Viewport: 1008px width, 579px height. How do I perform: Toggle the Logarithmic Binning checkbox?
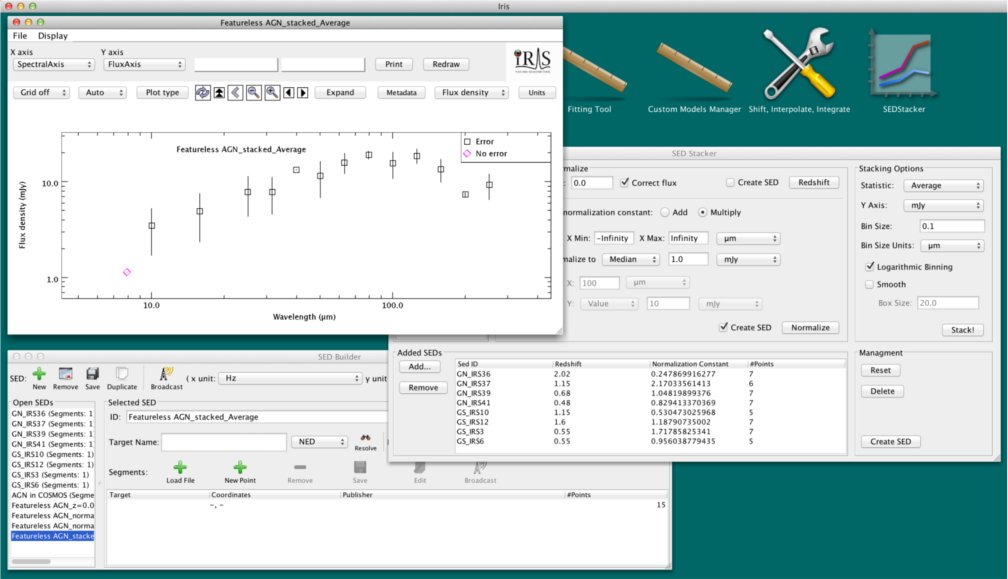[x=870, y=266]
